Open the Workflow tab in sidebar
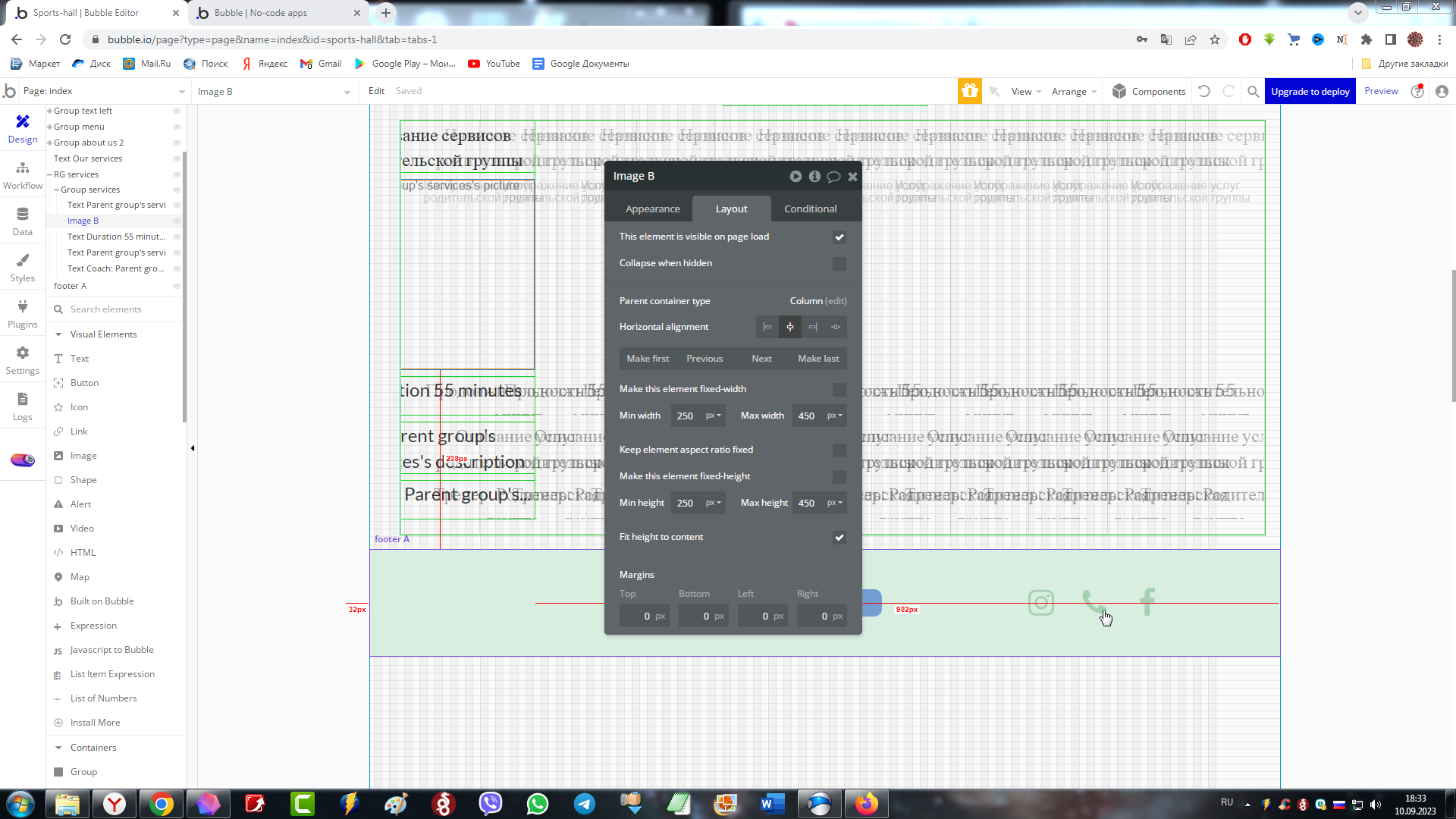The image size is (1456, 819). coord(23,175)
